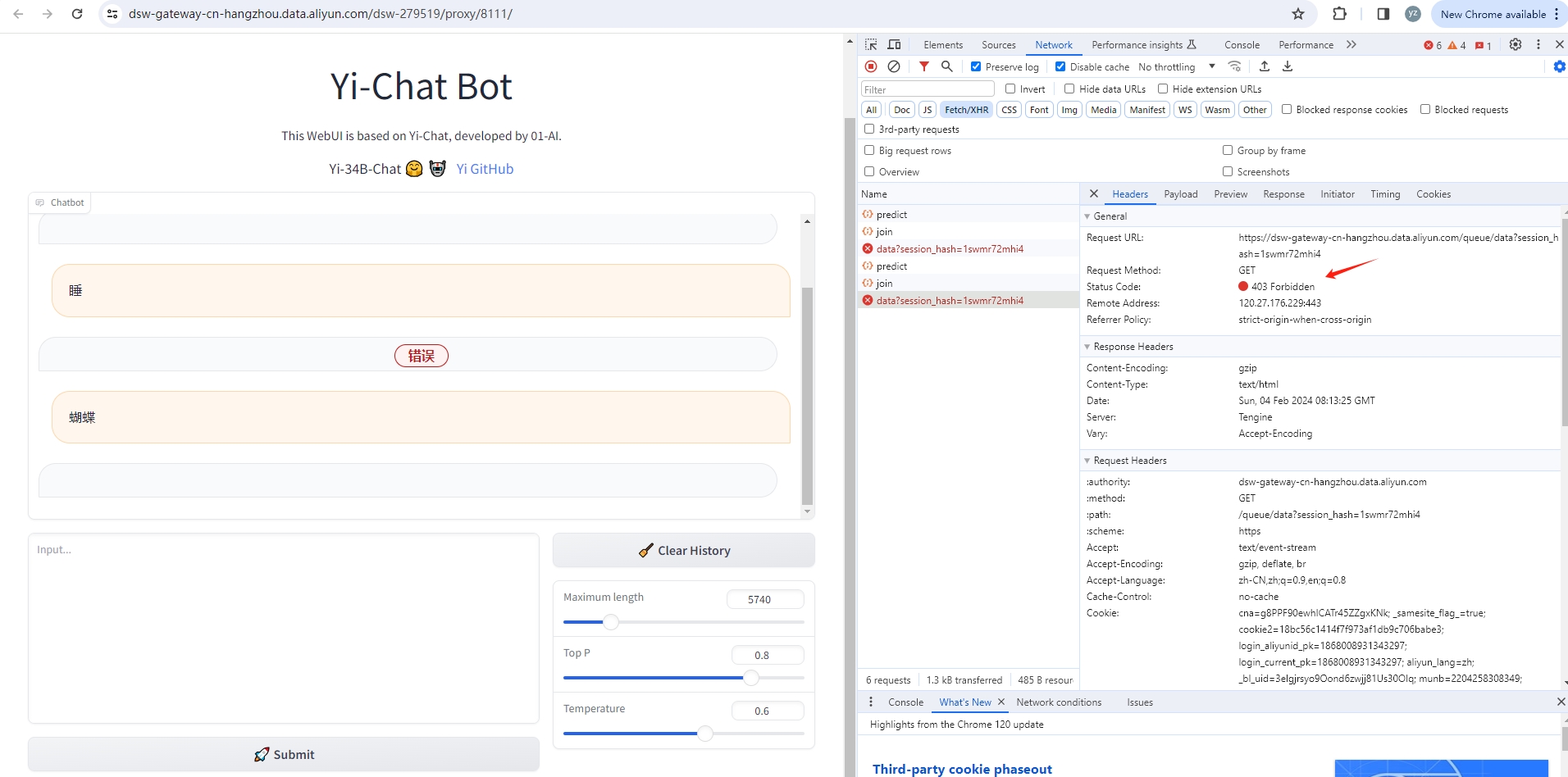Open the Chrome side panel icon
This screenshot has width=1568, height=777.
pos(1383,14)
